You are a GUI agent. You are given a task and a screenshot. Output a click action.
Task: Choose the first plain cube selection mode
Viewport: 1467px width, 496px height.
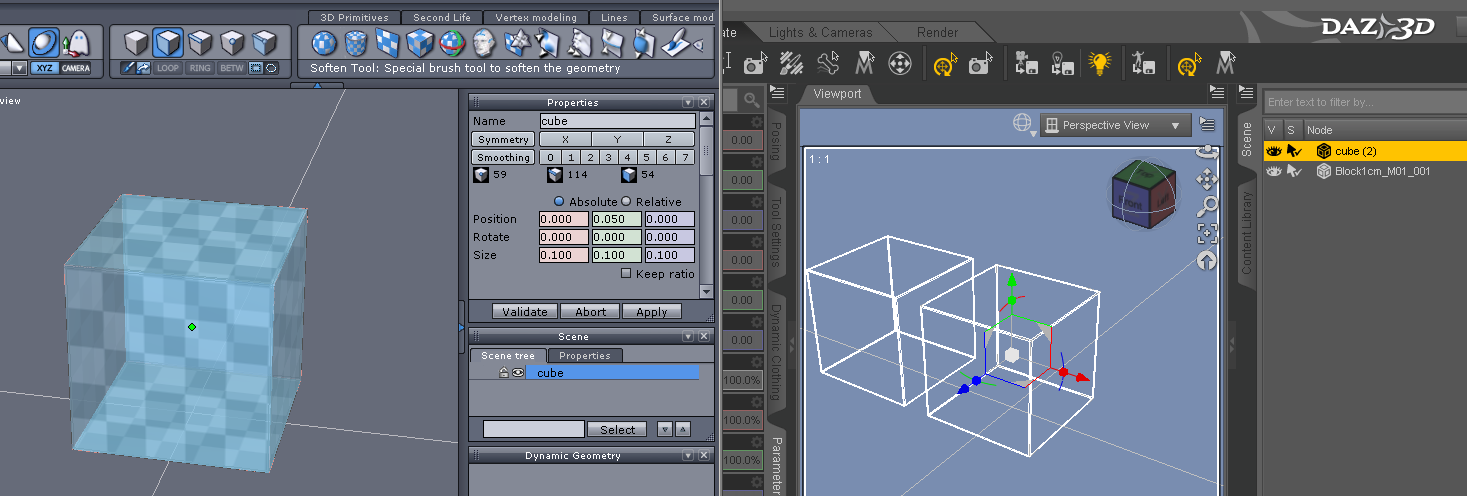pyautogui.click(x=136, y=42)
